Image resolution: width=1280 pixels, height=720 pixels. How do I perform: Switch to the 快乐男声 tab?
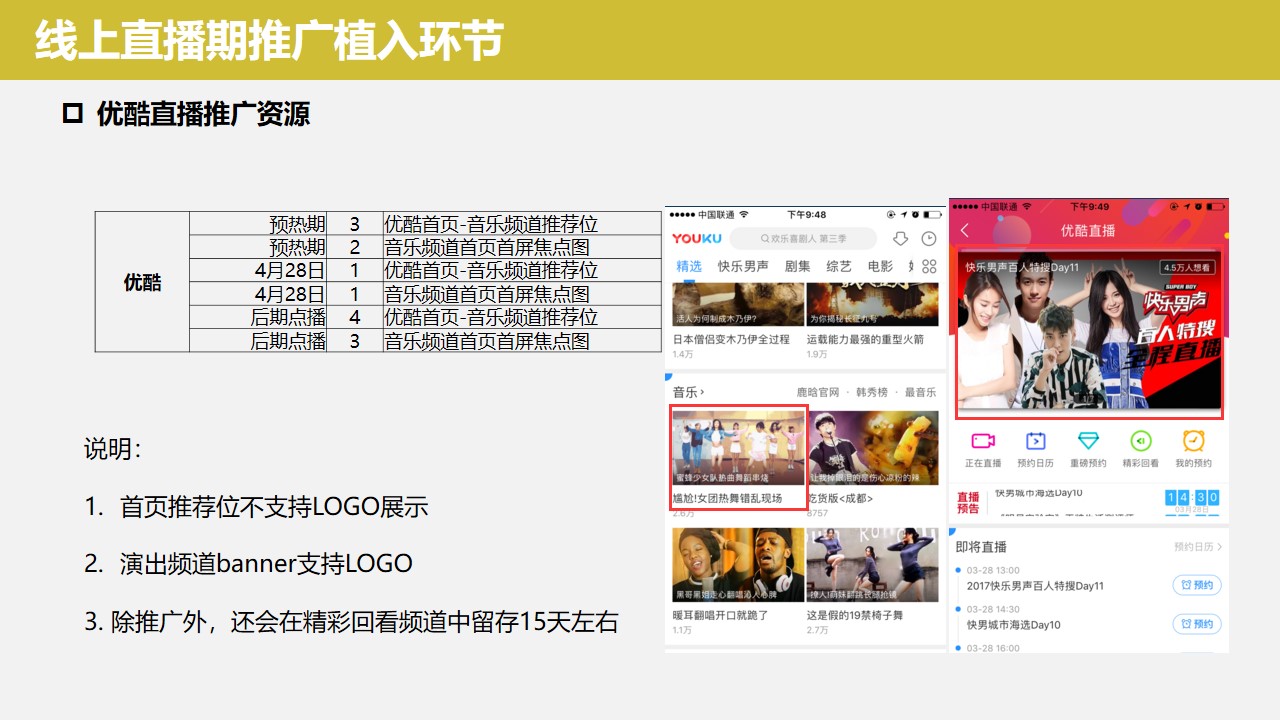click(743, 266)
